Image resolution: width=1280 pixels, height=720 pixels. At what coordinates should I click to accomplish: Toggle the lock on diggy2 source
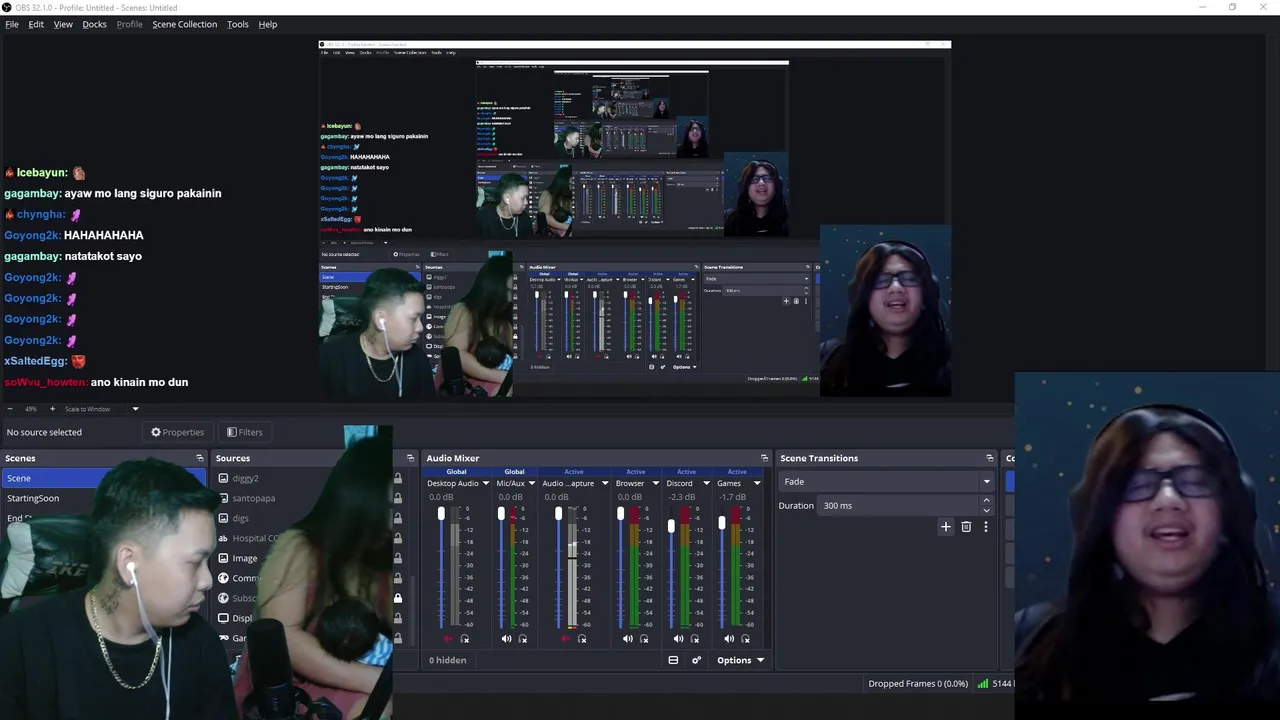pyautogui.click(x=398, y=478)
